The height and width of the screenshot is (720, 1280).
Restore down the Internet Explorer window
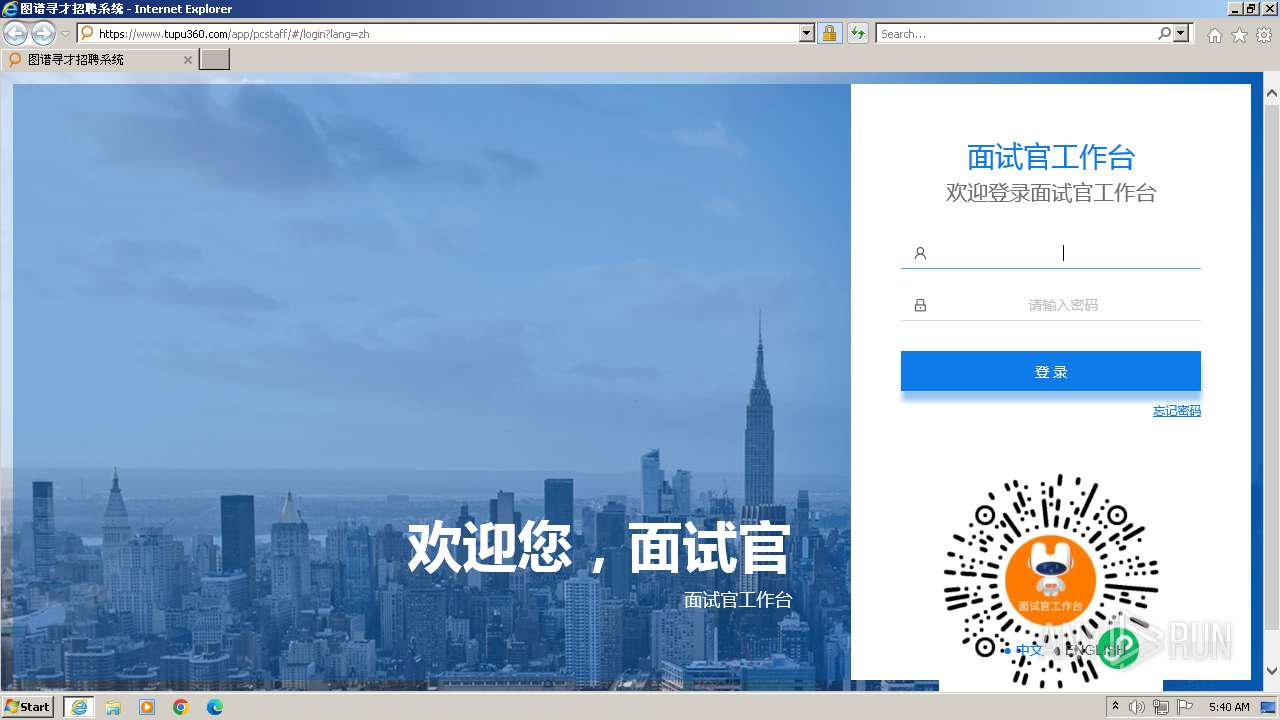point(1251,8)
